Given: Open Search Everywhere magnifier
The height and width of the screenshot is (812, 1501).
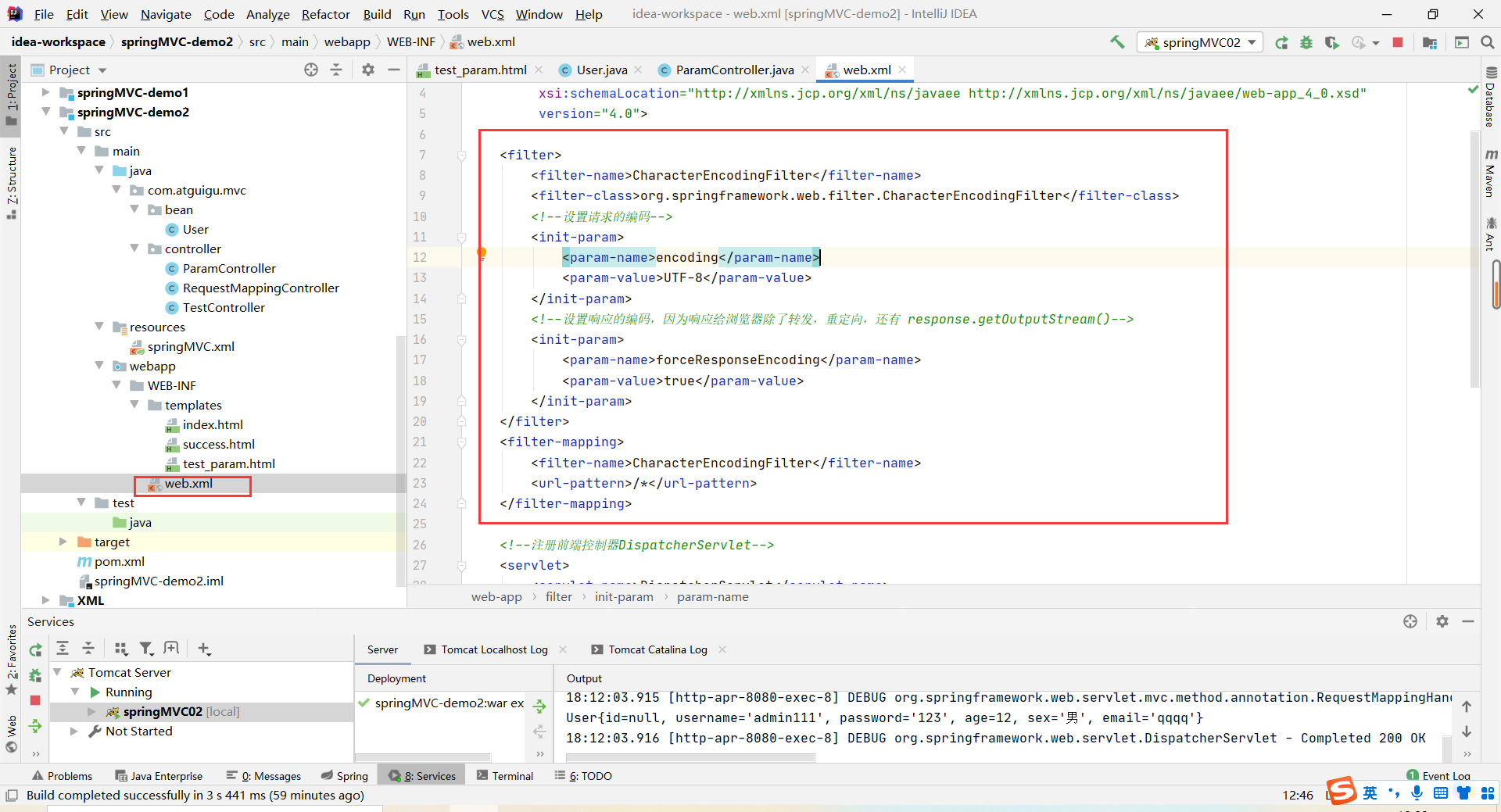Looking at the screenshot, I should (x=1487, y=42).
